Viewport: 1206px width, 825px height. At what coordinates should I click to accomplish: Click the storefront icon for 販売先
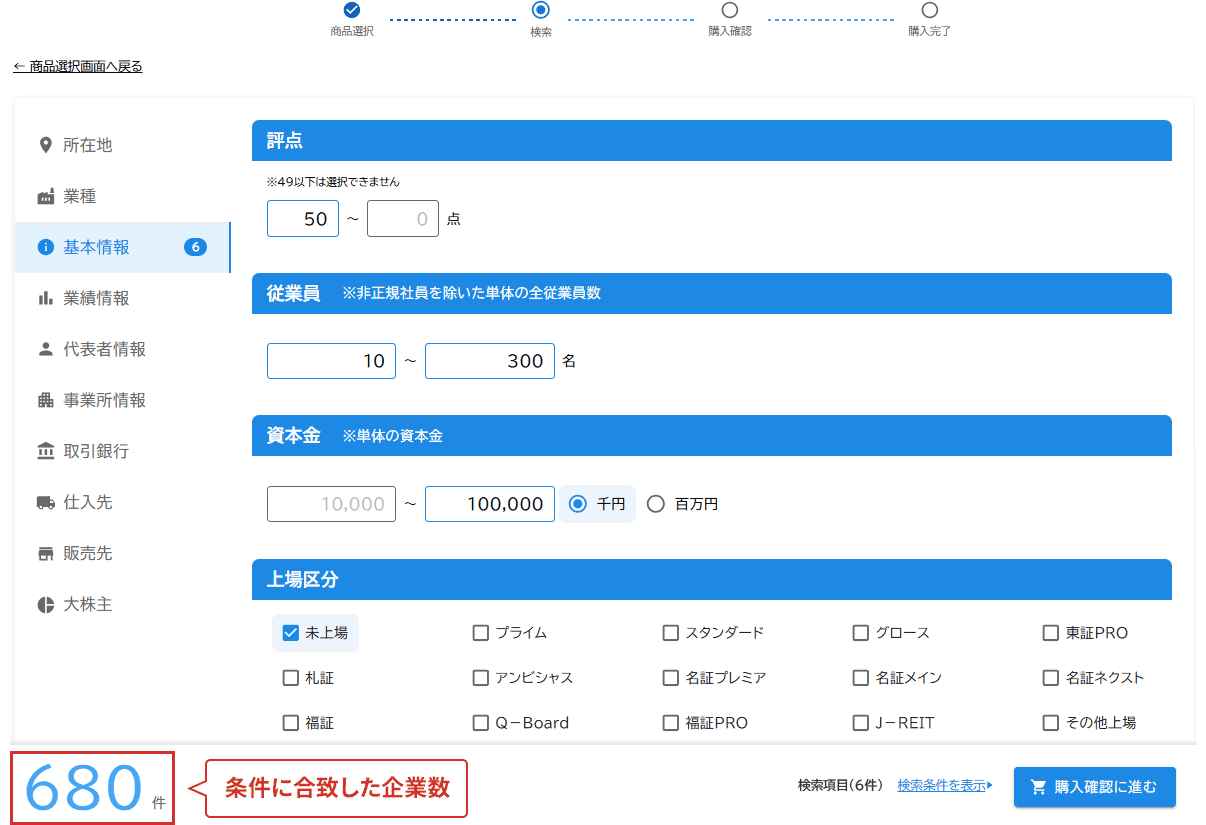pyautogui.click(x=45, y=554)
